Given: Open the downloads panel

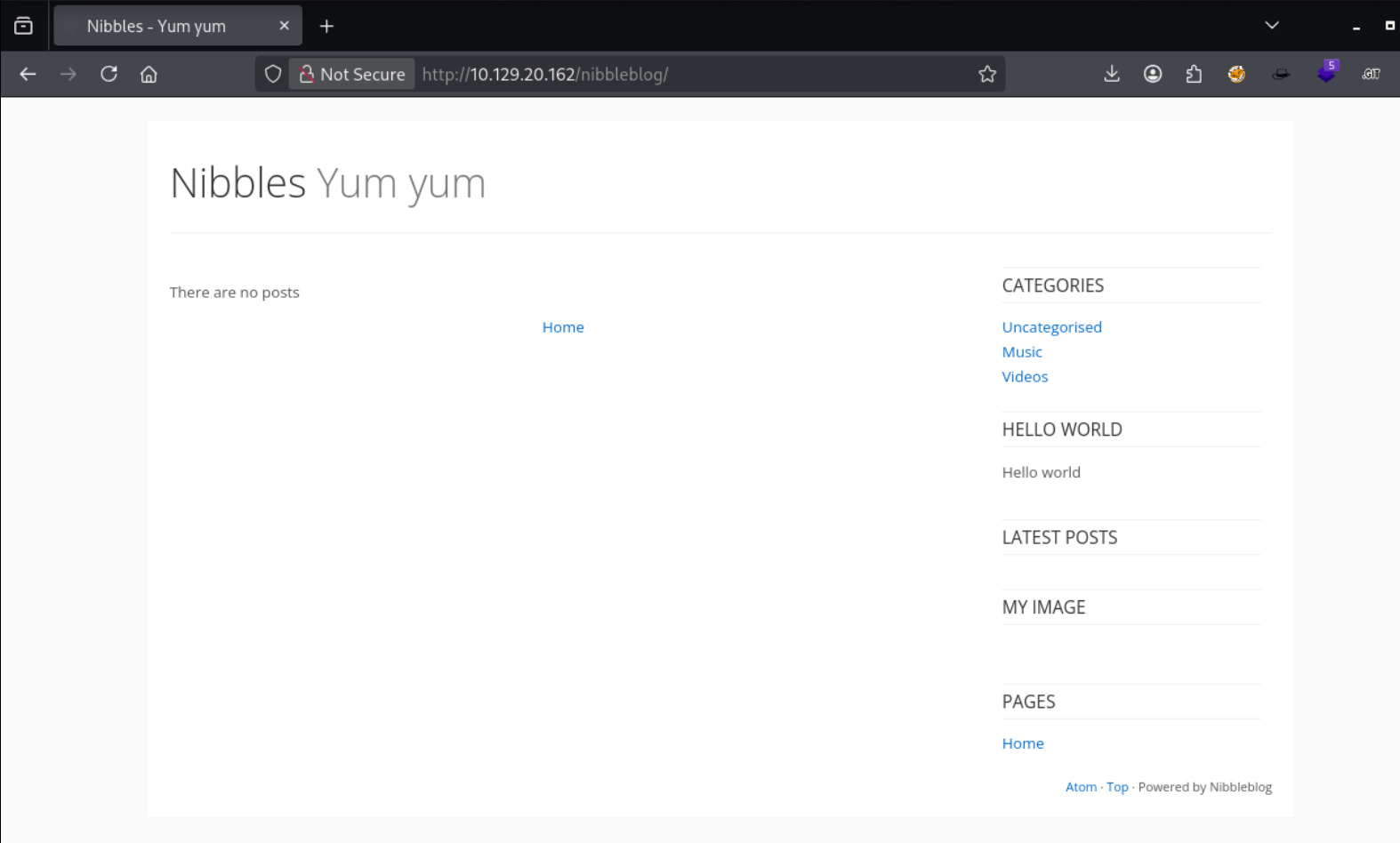Looking at the screenshot, I should coord(1111,75).
